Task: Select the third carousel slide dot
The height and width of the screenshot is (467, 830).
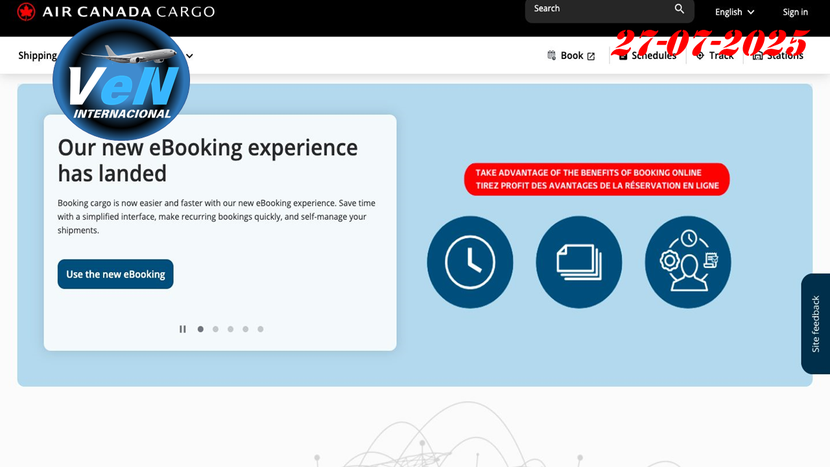Action: pos(230,329)
